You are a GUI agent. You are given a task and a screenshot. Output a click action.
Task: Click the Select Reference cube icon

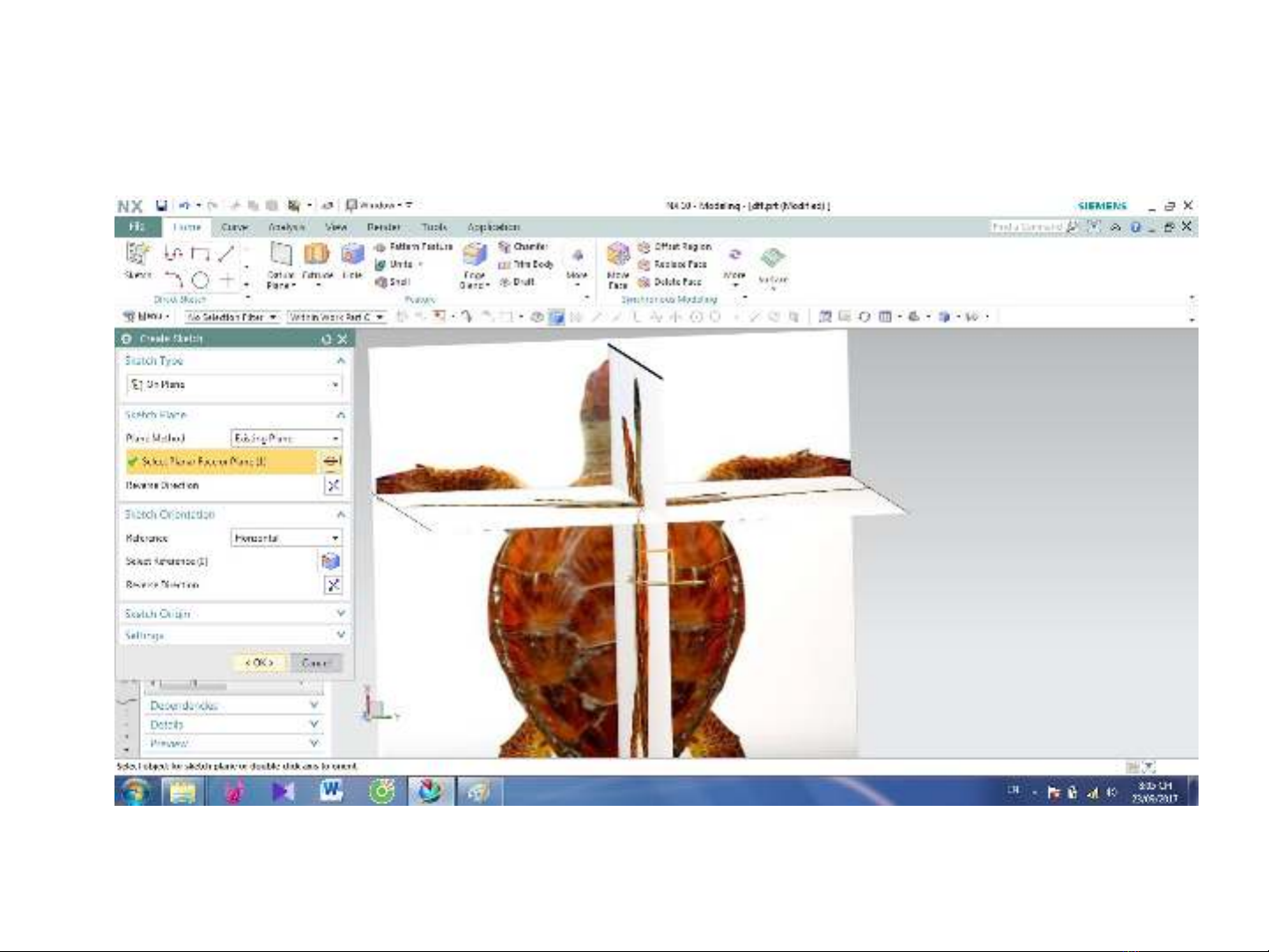pos(331,562)
